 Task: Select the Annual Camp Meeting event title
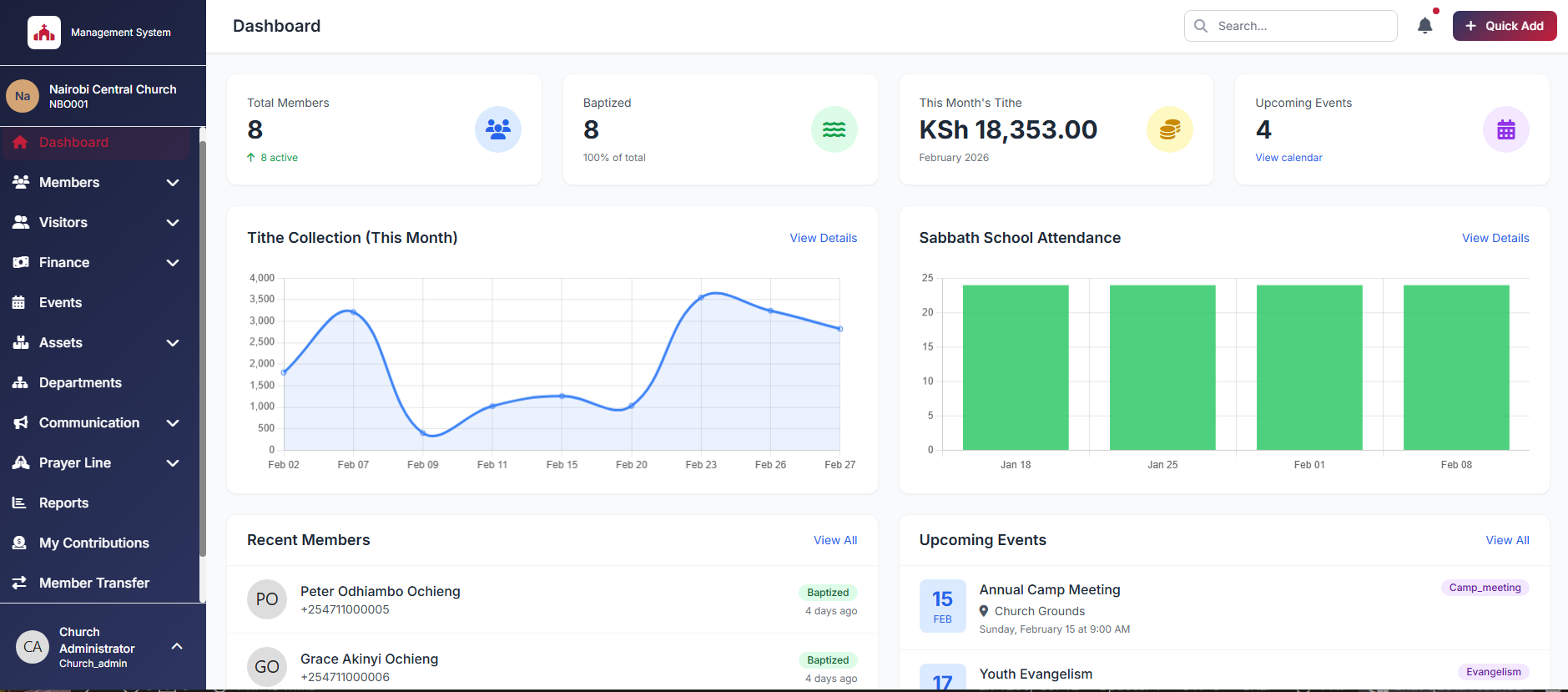1050,589
